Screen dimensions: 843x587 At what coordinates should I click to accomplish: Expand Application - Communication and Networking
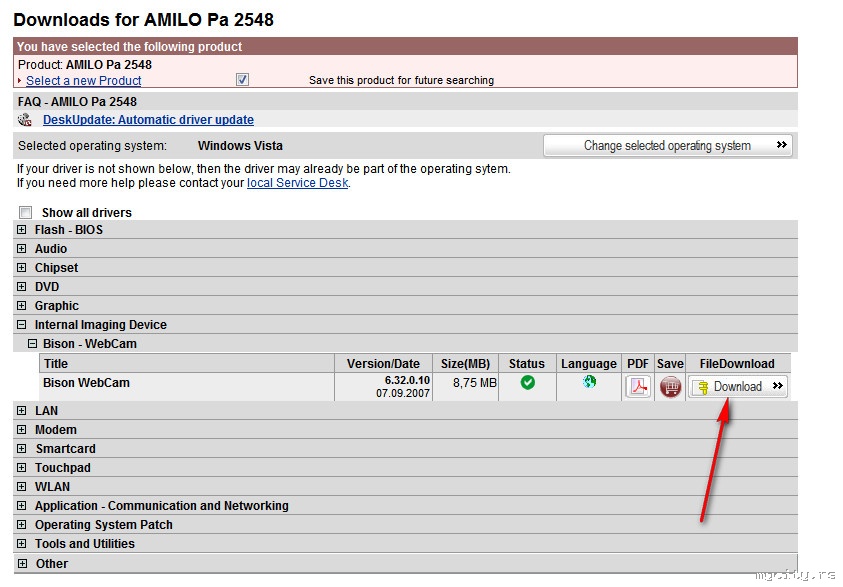pyautogui.click(x=21, y=505)
